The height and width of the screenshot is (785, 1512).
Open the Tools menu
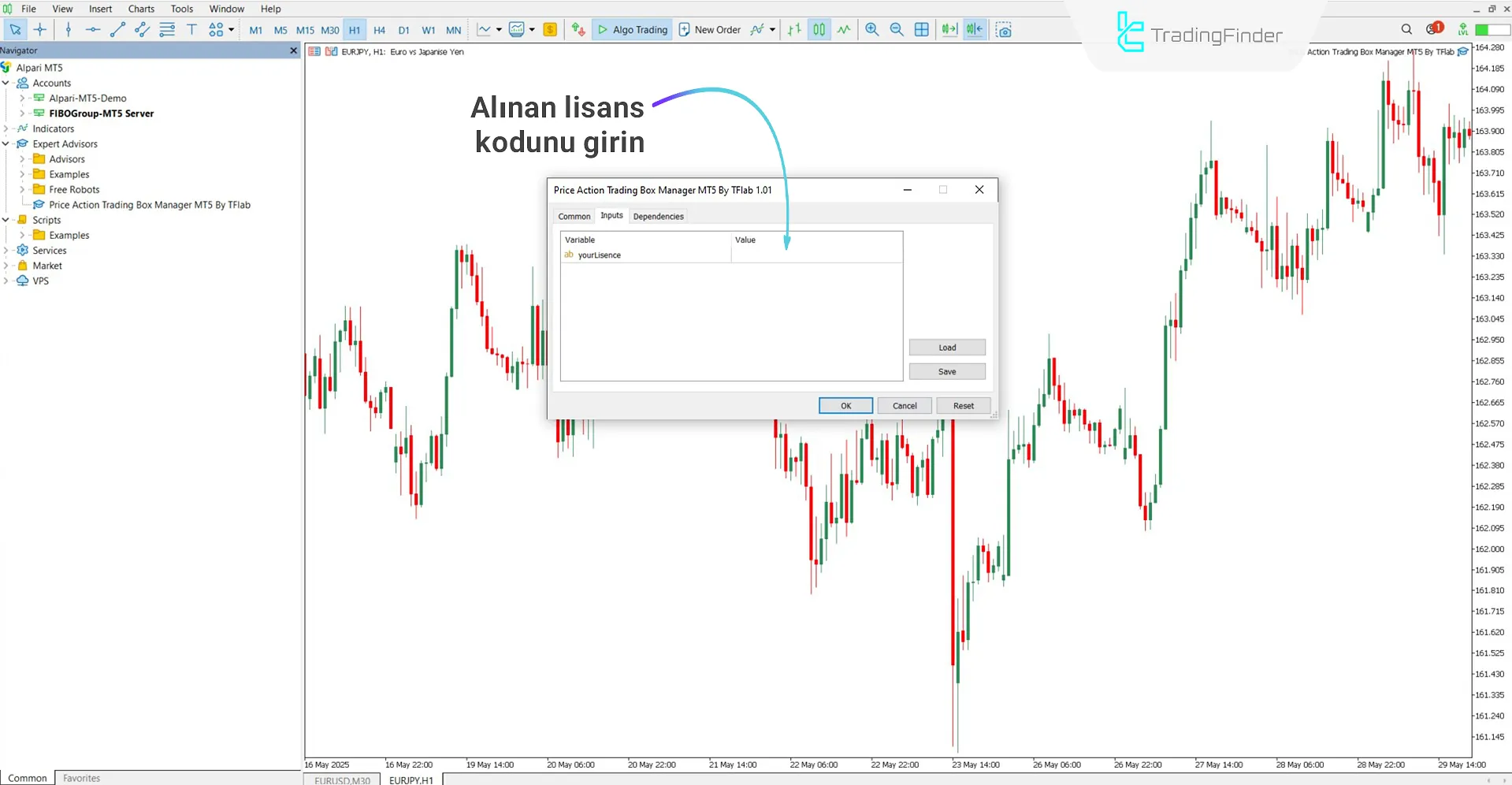[x=182, y=9]
